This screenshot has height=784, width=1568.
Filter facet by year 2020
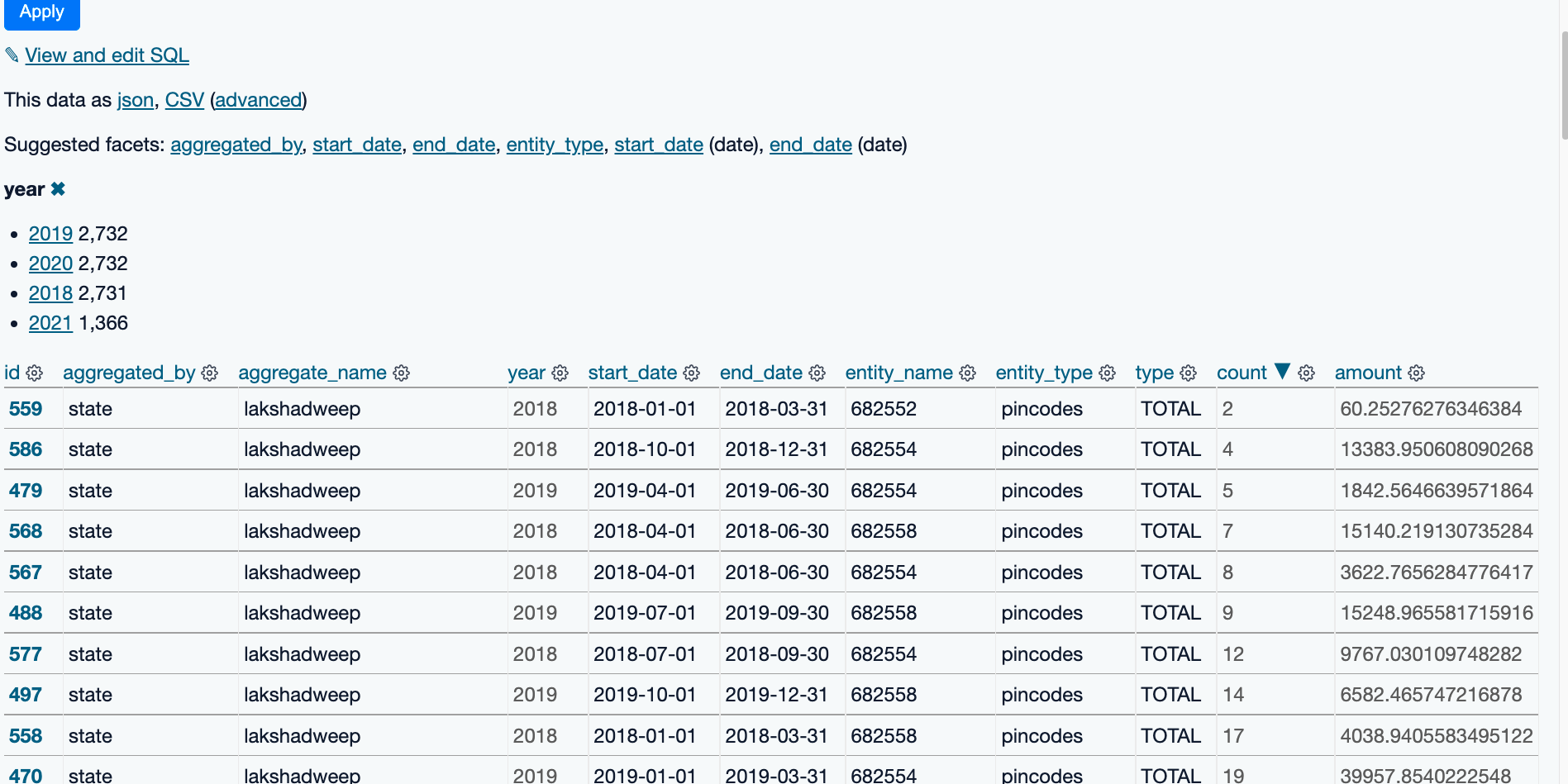[x=50, y=264]
